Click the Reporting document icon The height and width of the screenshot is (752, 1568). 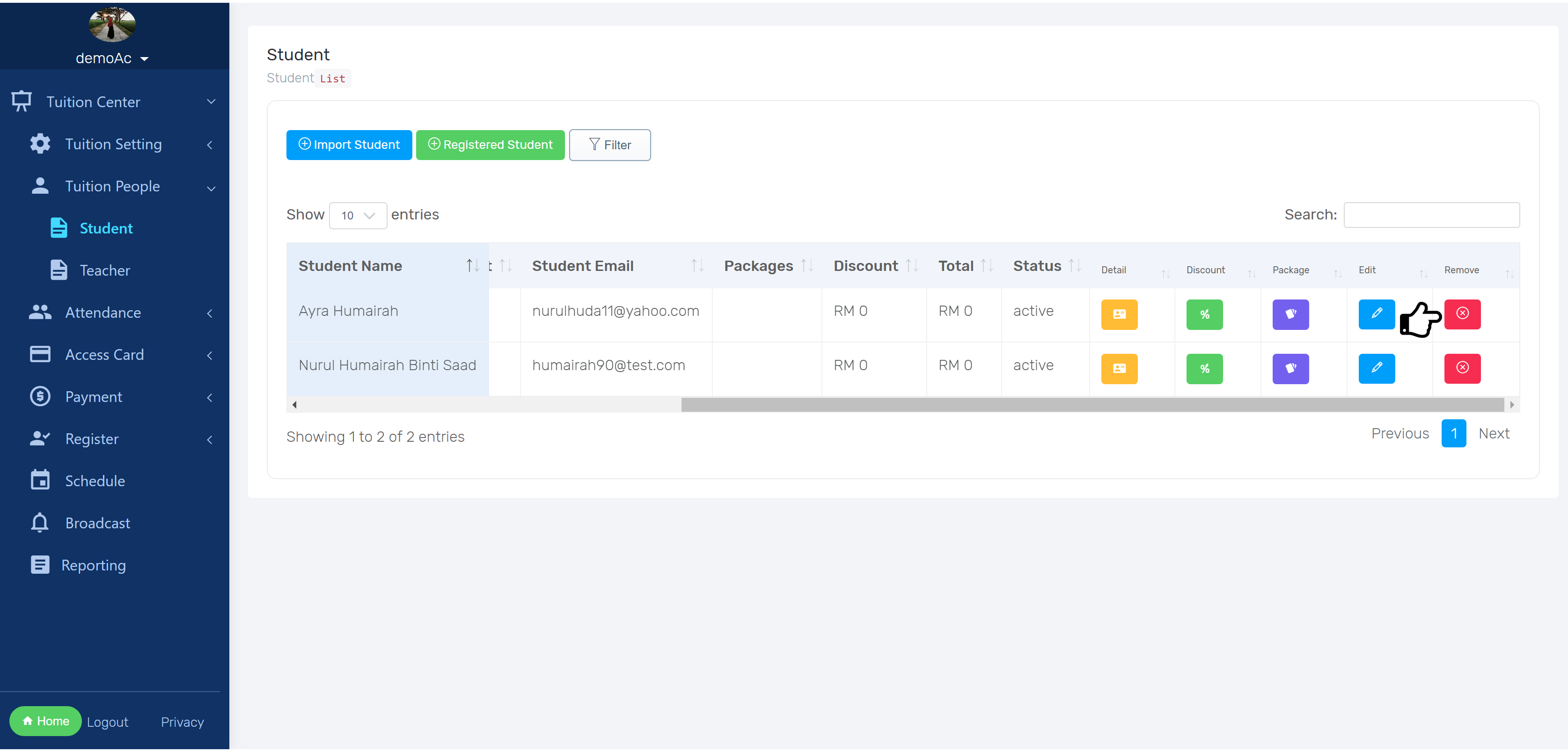[x=40, y=565]
